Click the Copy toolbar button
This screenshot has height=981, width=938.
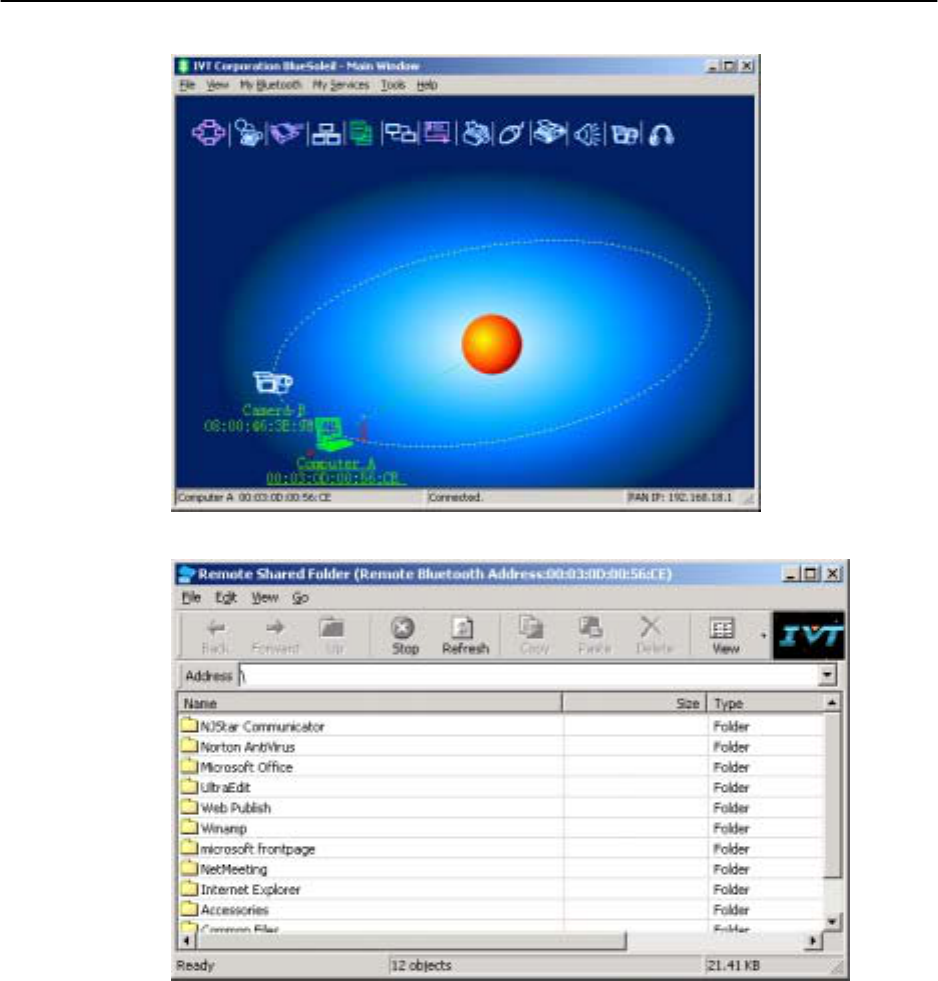[534, 636]
